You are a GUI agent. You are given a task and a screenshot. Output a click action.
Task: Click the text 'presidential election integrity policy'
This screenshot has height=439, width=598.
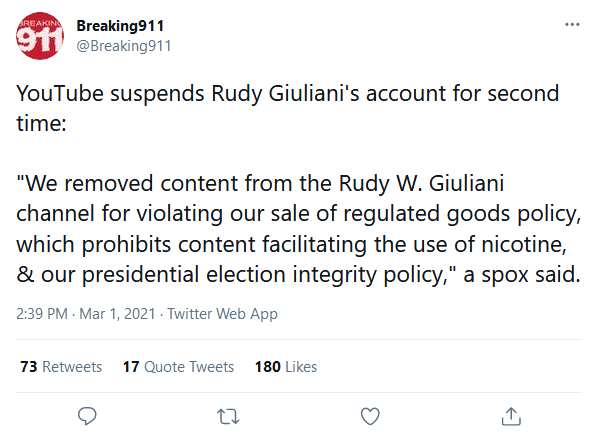(265, 275)
